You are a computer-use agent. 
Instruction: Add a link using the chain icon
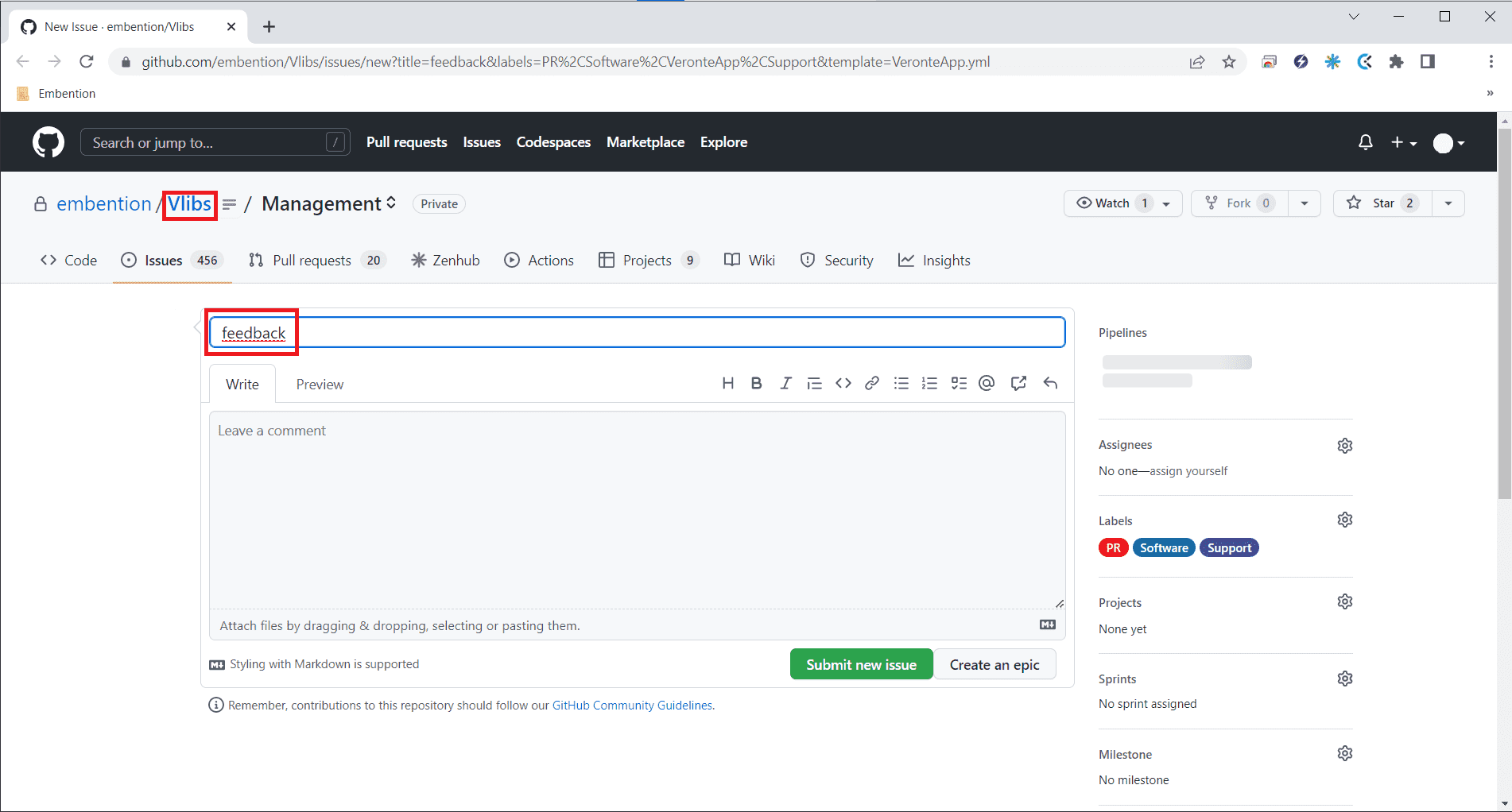coord(872,384)
